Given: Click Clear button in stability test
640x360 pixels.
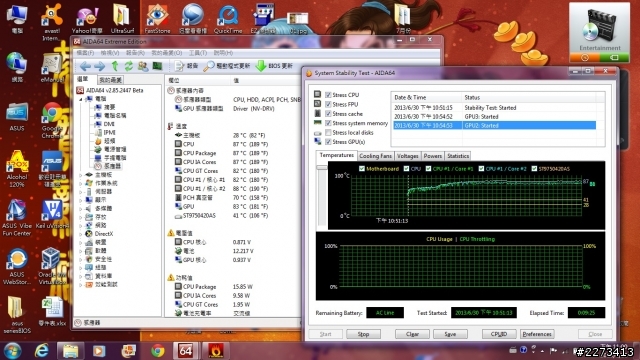Looking at the screenshot, I should tap(412, 334).
